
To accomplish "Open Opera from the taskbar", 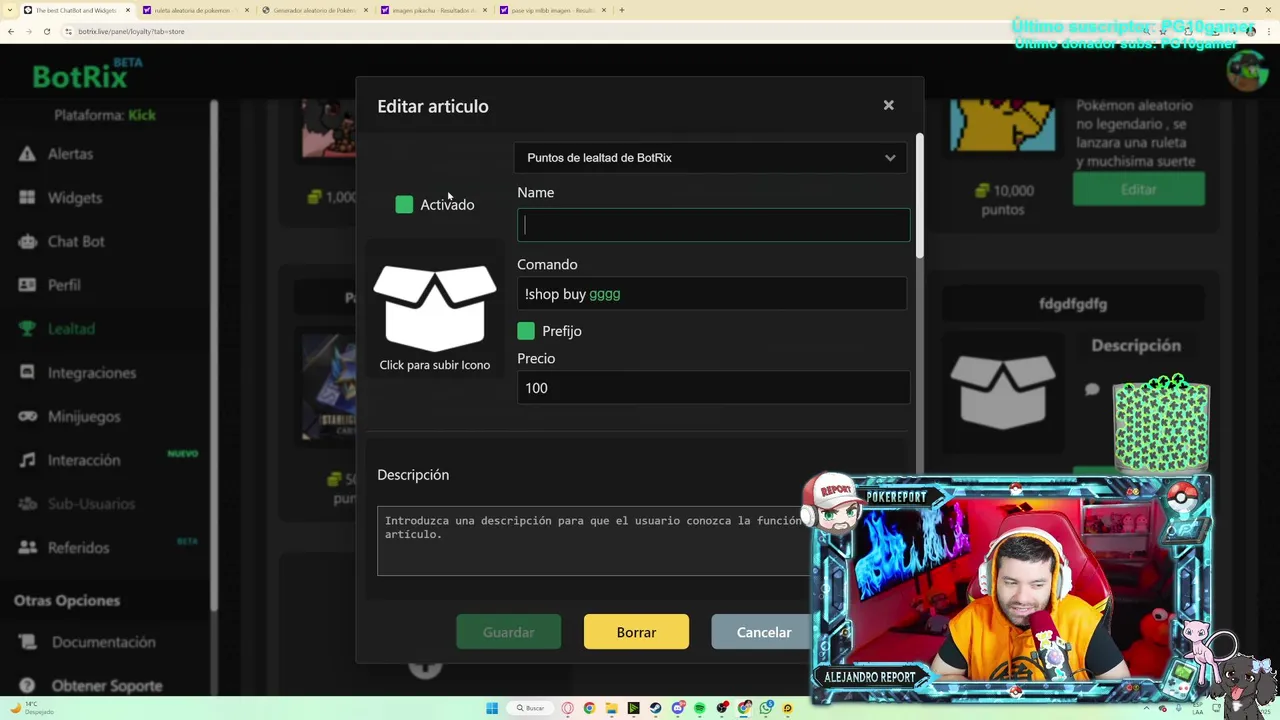I will (567, 708).
